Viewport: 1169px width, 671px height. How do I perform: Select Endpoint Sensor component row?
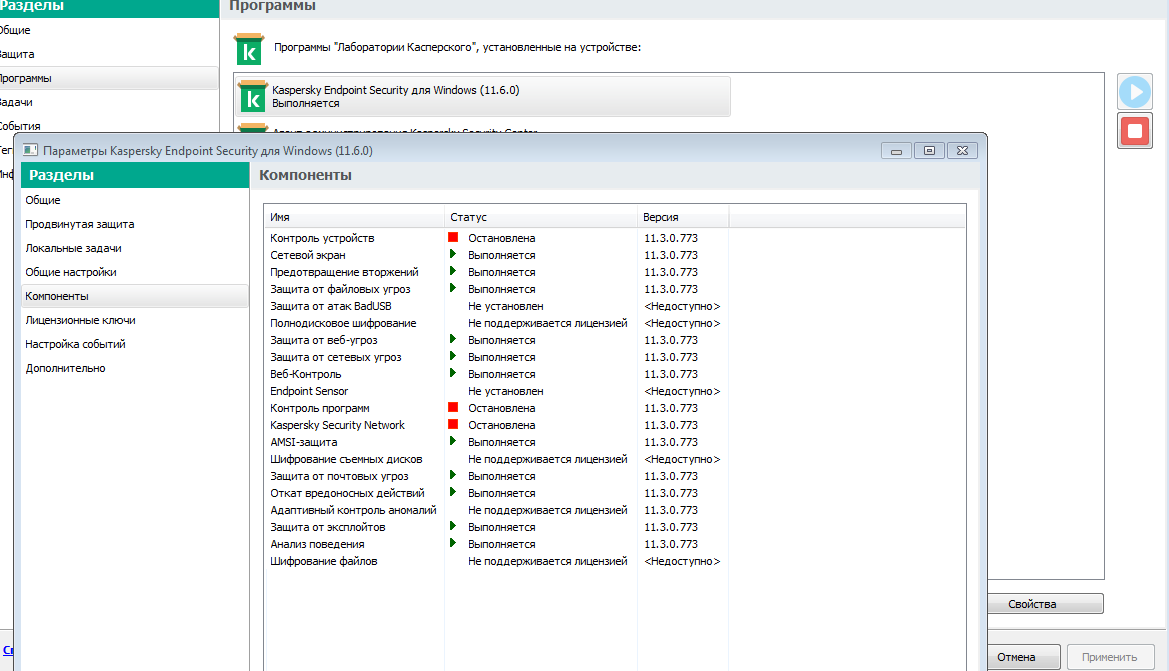pos(614,391)
